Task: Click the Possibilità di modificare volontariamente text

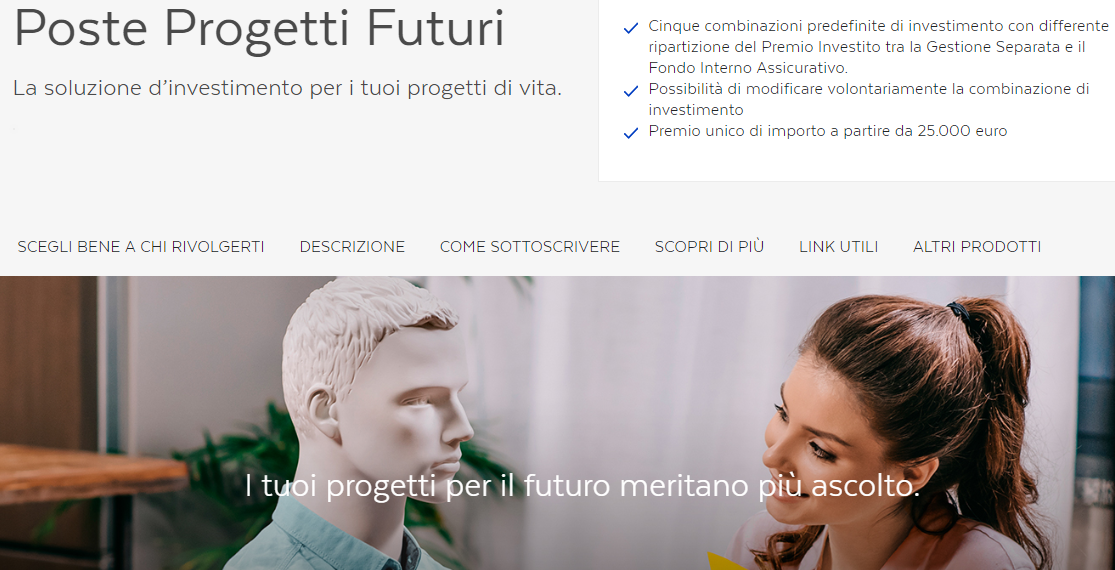Action: (x=868, y=100)
